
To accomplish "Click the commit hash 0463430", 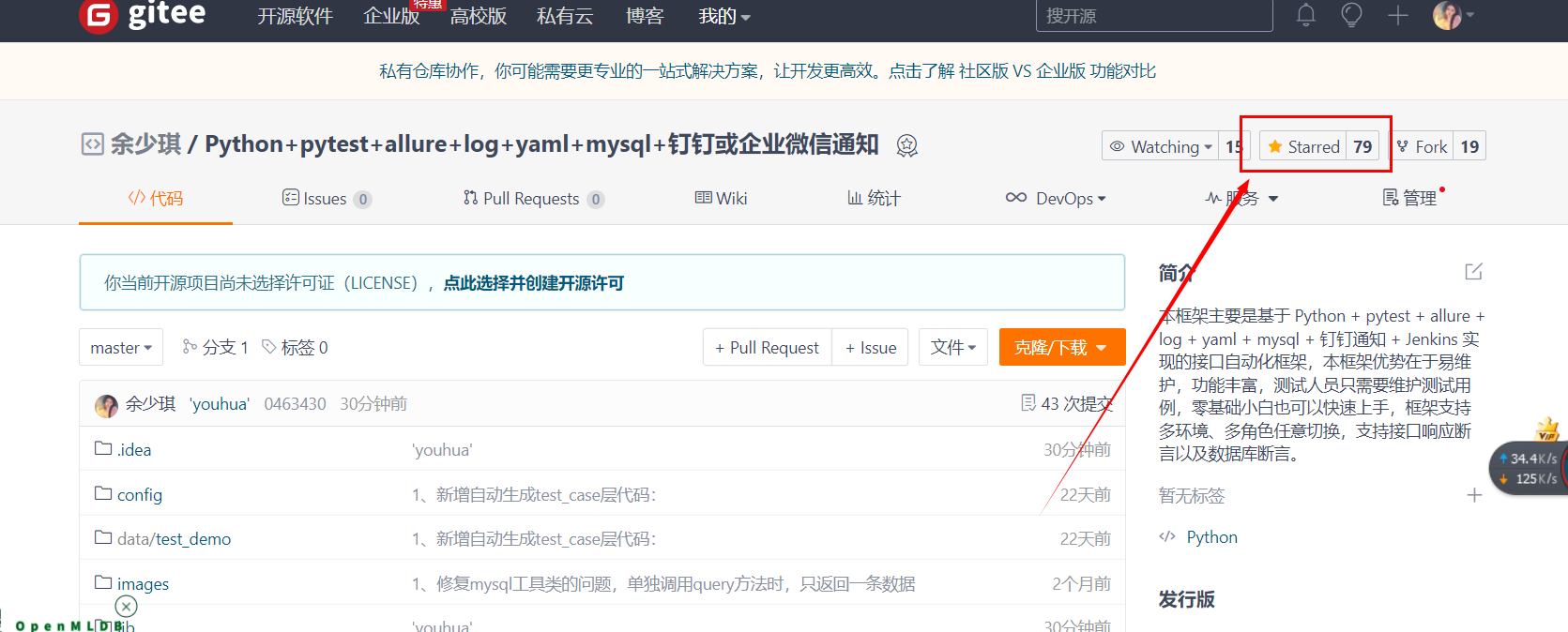I will click(x=295, y=404).
